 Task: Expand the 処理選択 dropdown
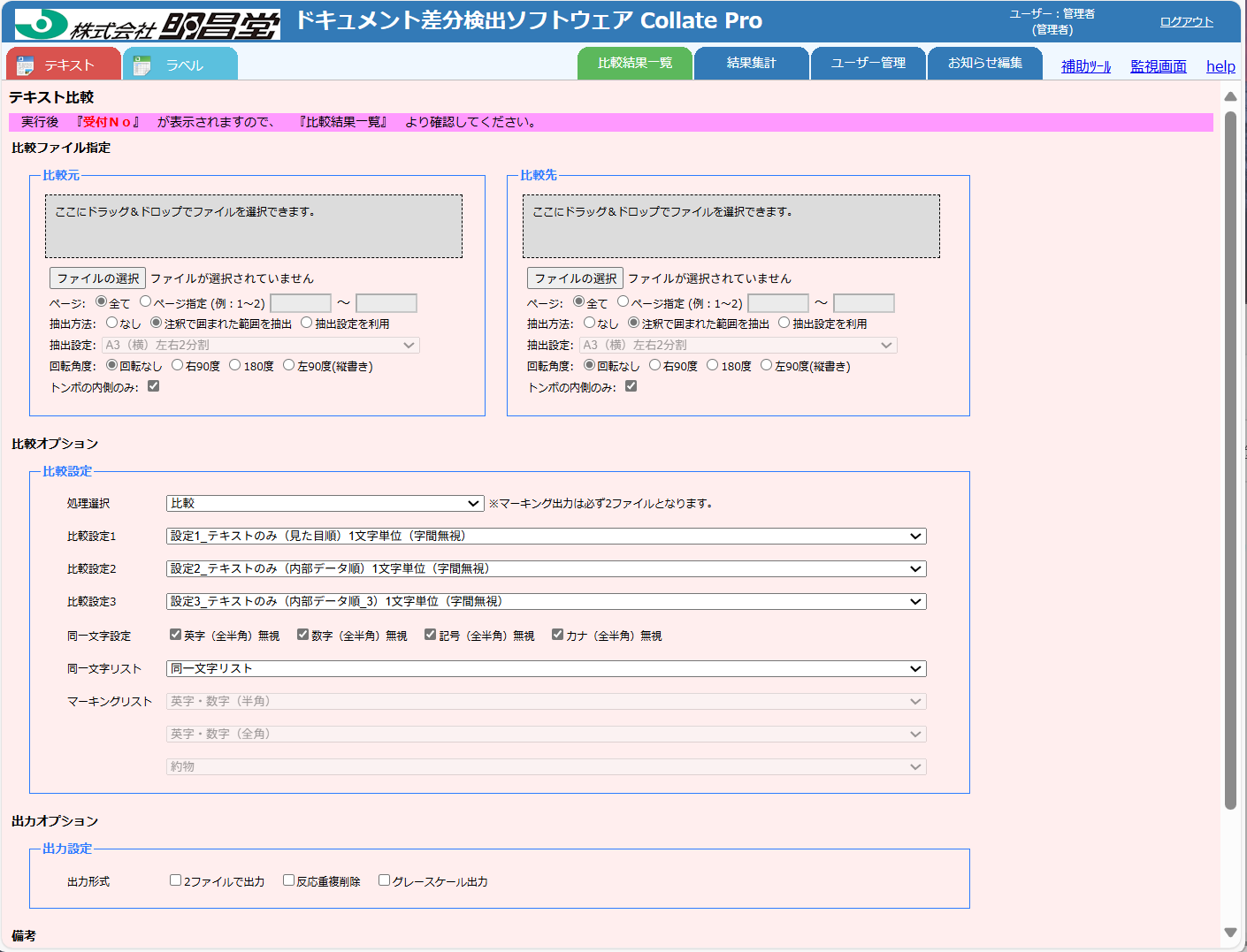[x=325, y=503]
